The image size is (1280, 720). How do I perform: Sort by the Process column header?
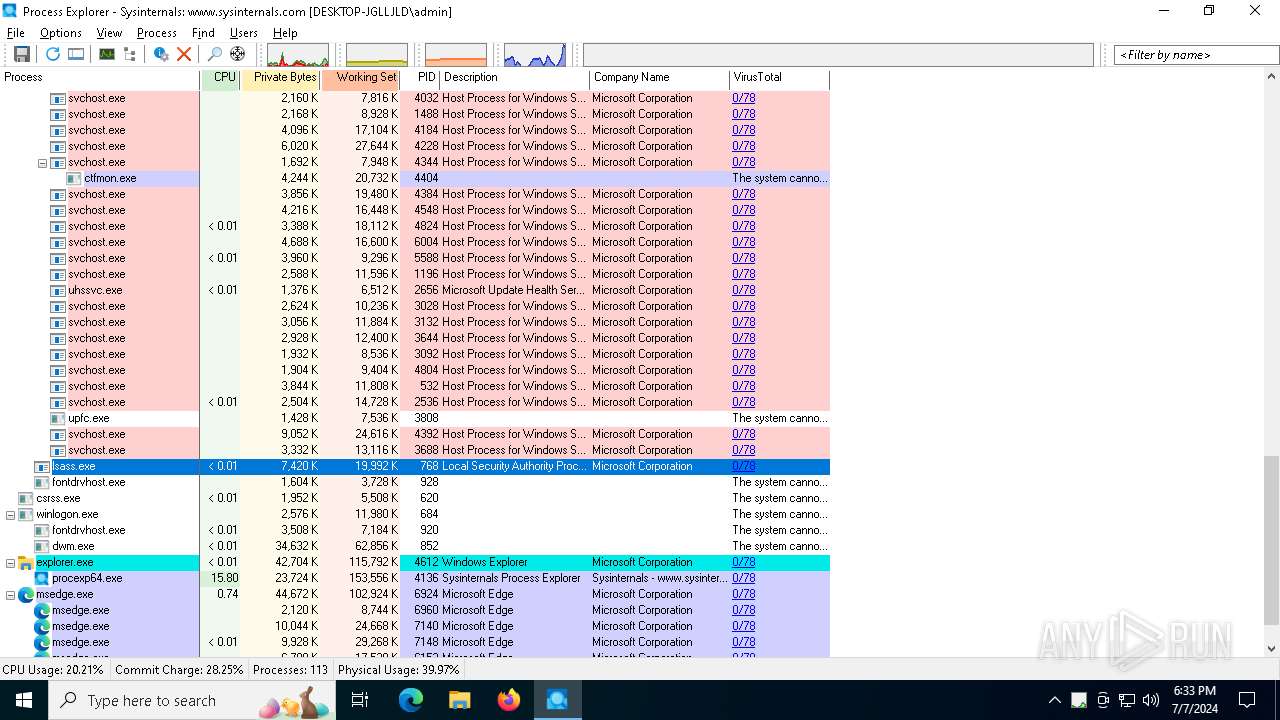click(x=100, y=78)
